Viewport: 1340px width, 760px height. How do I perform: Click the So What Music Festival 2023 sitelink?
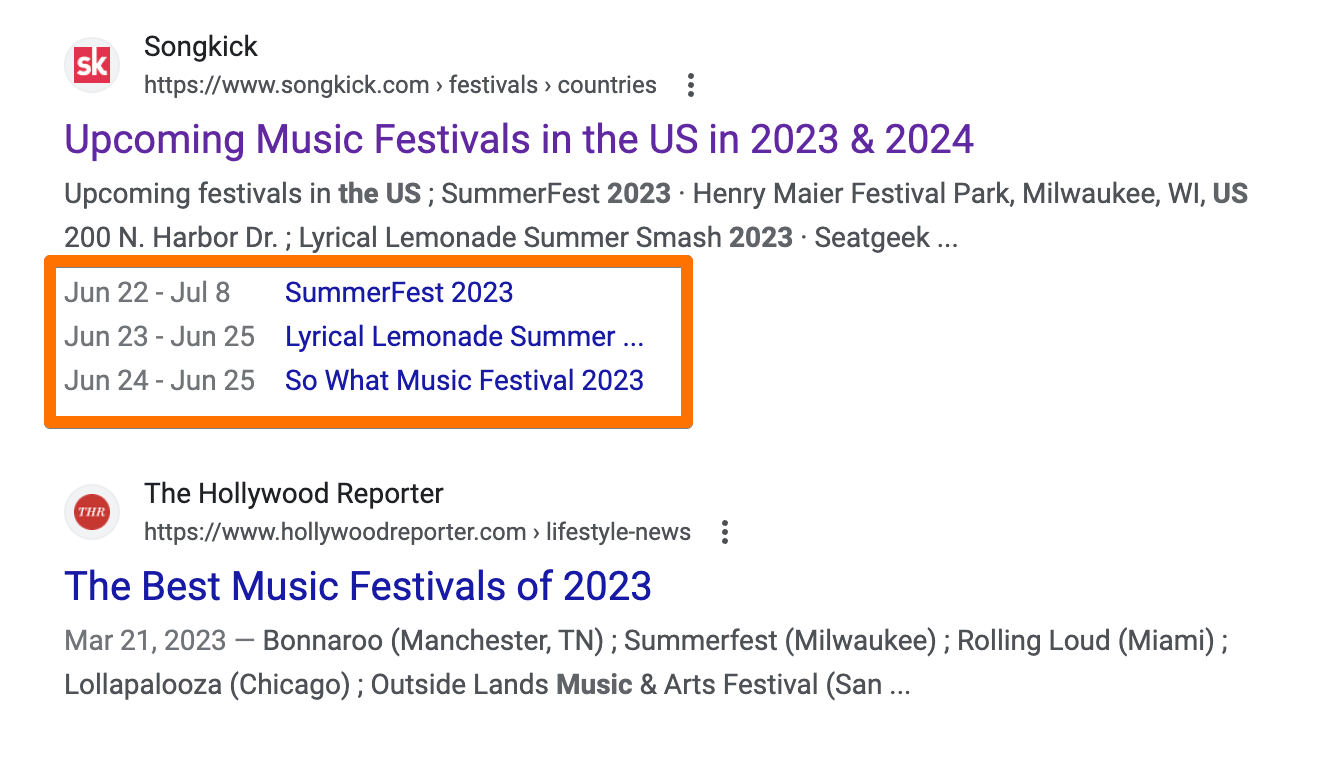(x=464, y=381)
